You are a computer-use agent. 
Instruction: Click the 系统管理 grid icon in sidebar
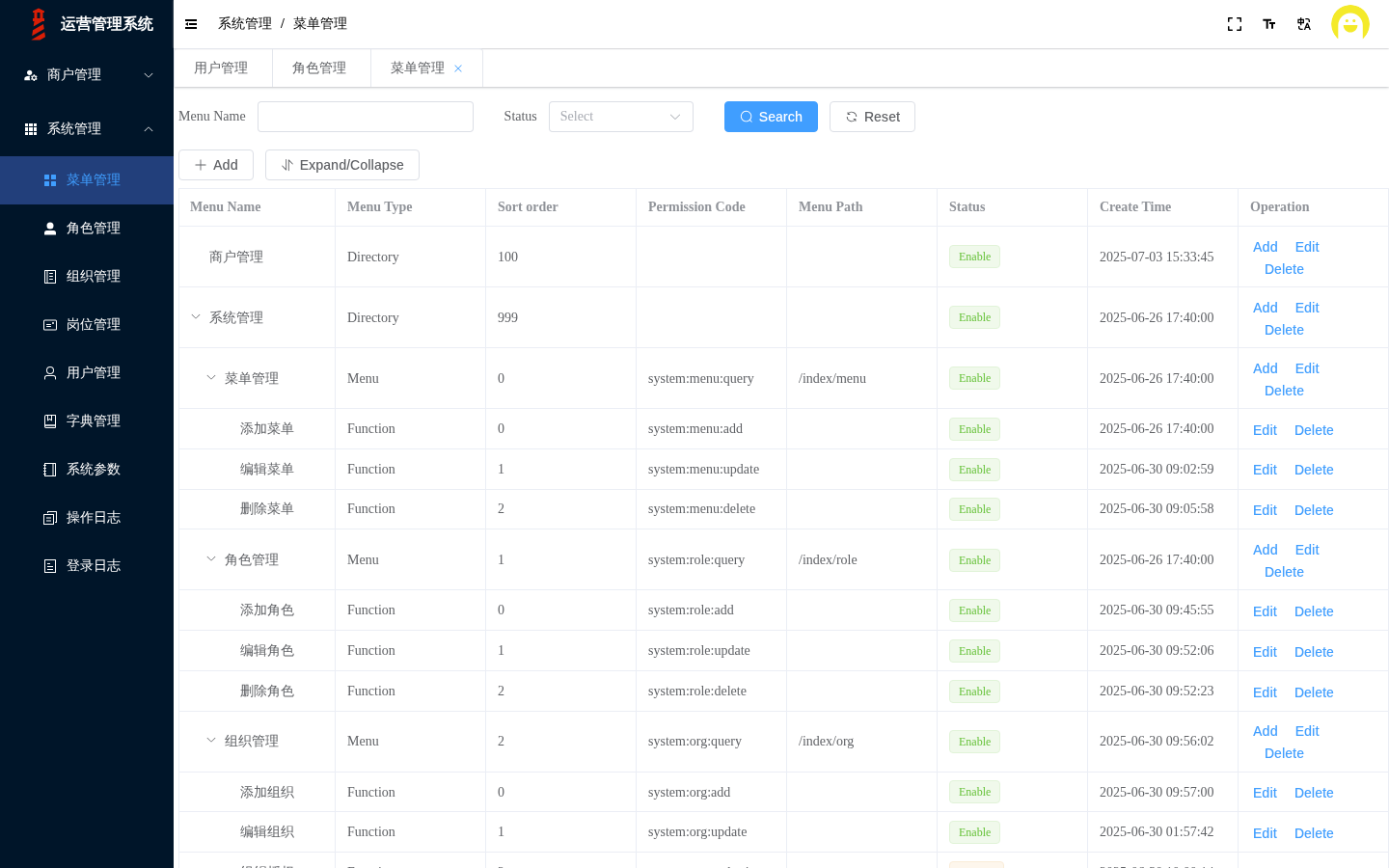pos(31,129)
